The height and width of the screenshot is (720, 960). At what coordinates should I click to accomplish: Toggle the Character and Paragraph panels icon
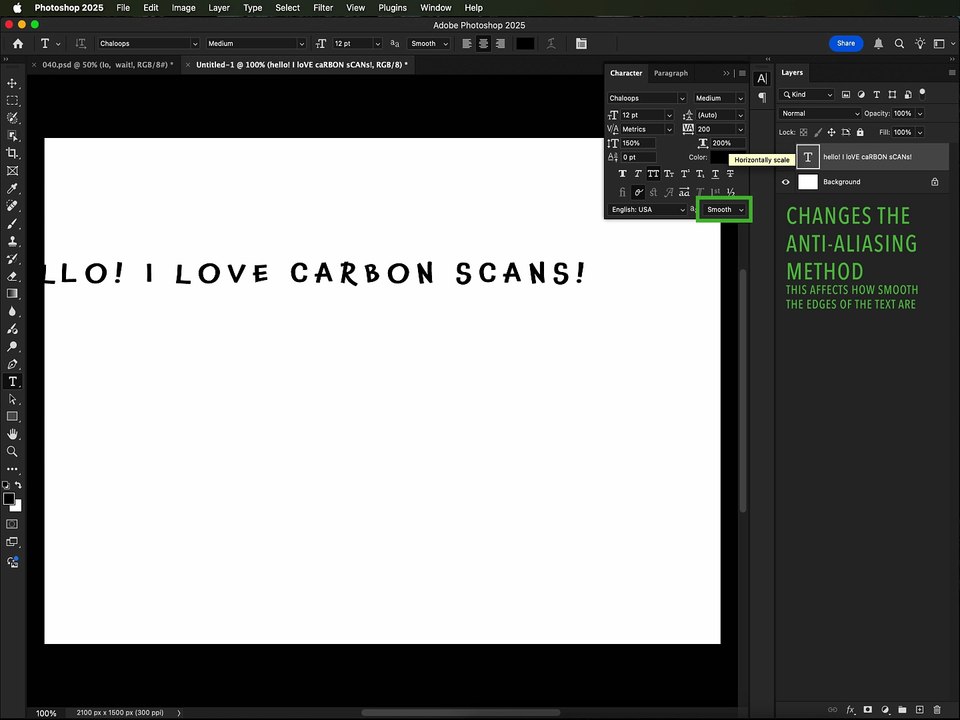581,43
